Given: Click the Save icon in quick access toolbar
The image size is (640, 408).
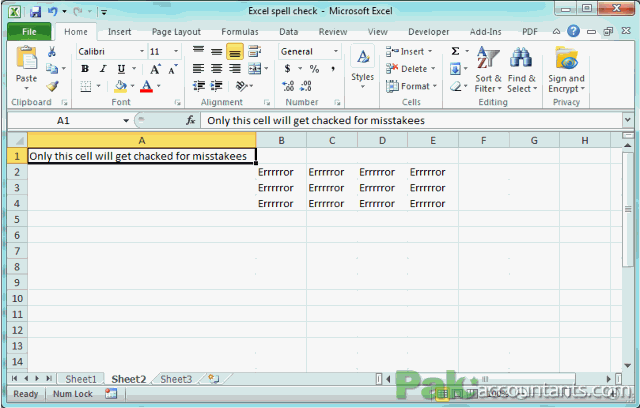Looking at the screenshot, I should tap(36, 11).
